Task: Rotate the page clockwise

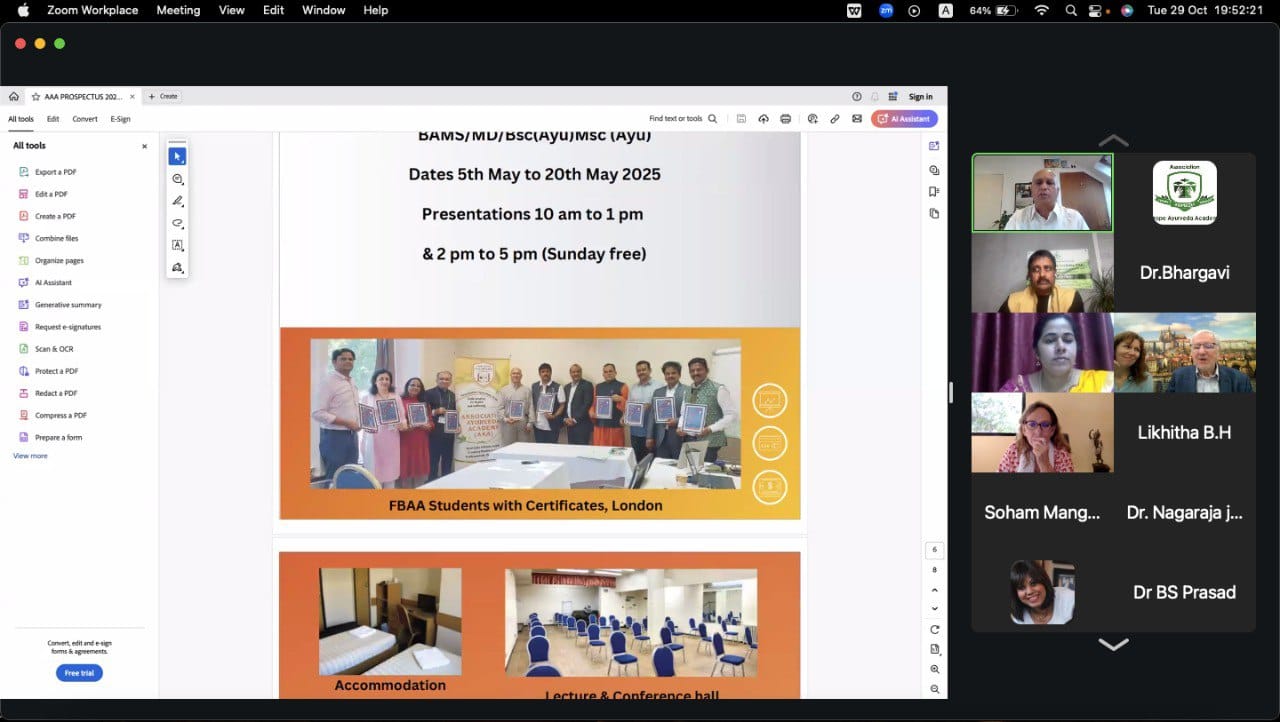Action: 935,629
